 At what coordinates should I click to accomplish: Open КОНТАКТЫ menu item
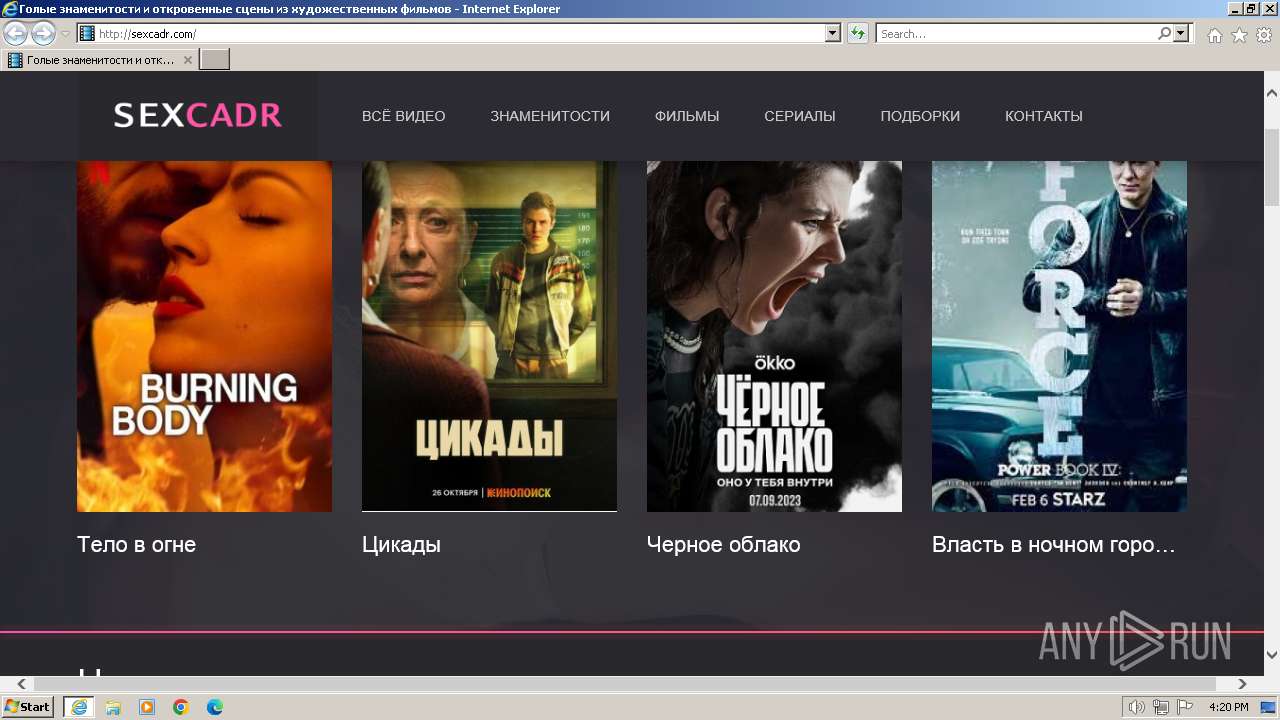coord(1044,116)
